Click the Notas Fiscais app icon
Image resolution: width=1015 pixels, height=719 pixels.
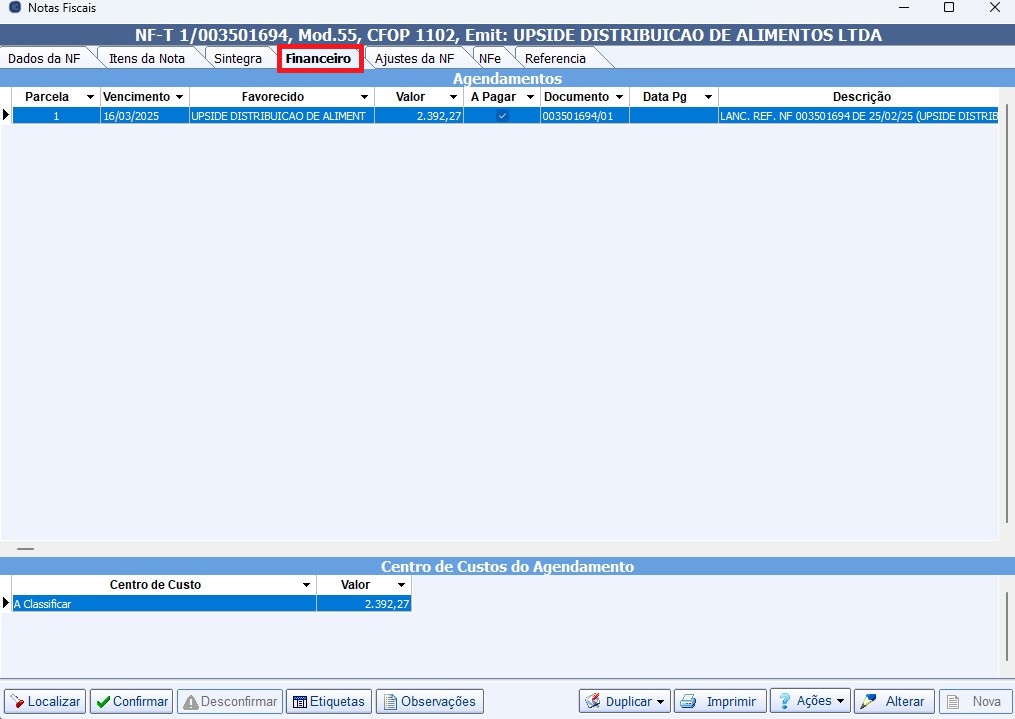[x=14, y=8]
